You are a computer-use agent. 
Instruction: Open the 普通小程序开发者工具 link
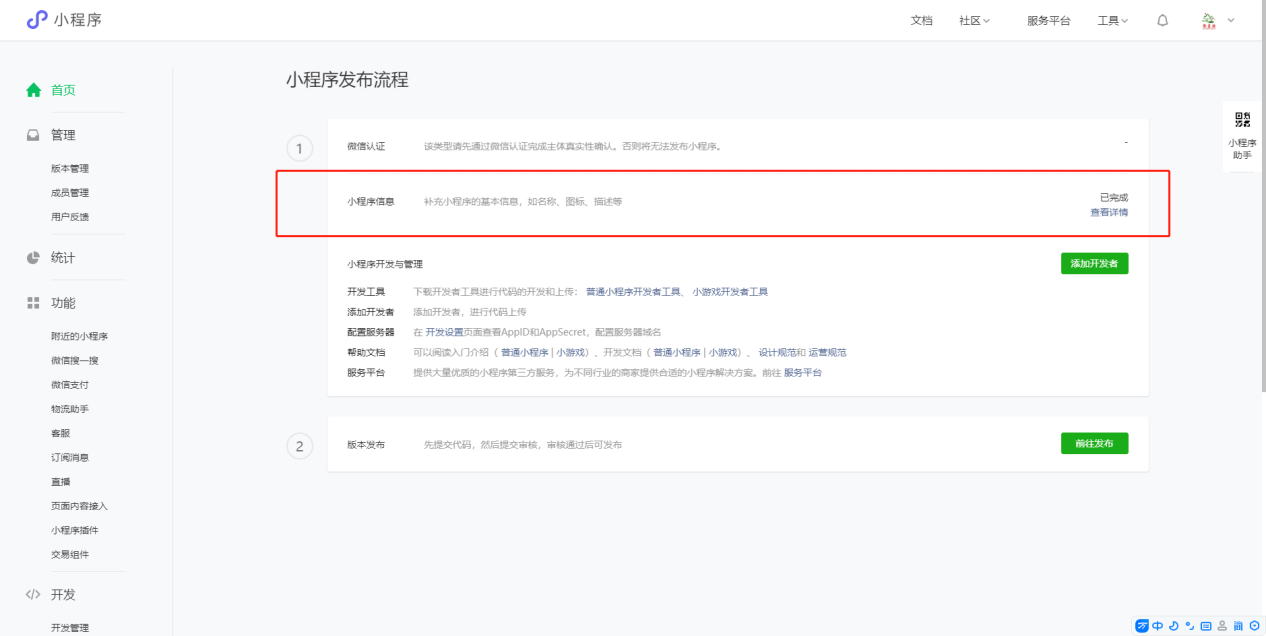(633, 292)
